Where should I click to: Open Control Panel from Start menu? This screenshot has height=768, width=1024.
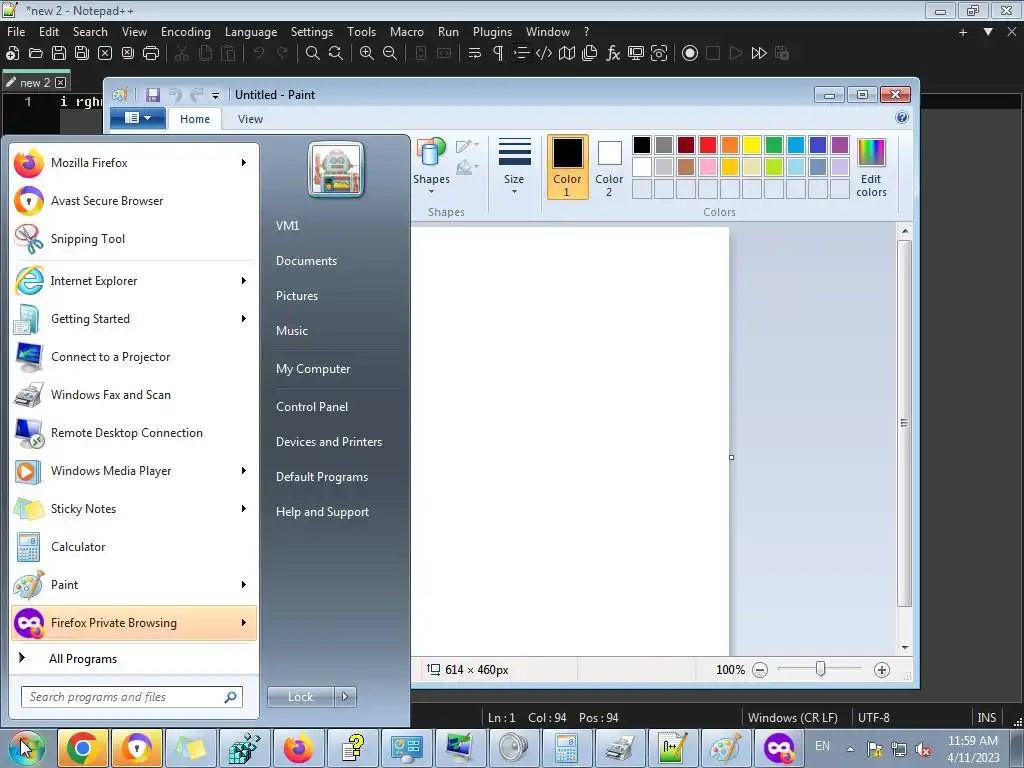[312, 407]
